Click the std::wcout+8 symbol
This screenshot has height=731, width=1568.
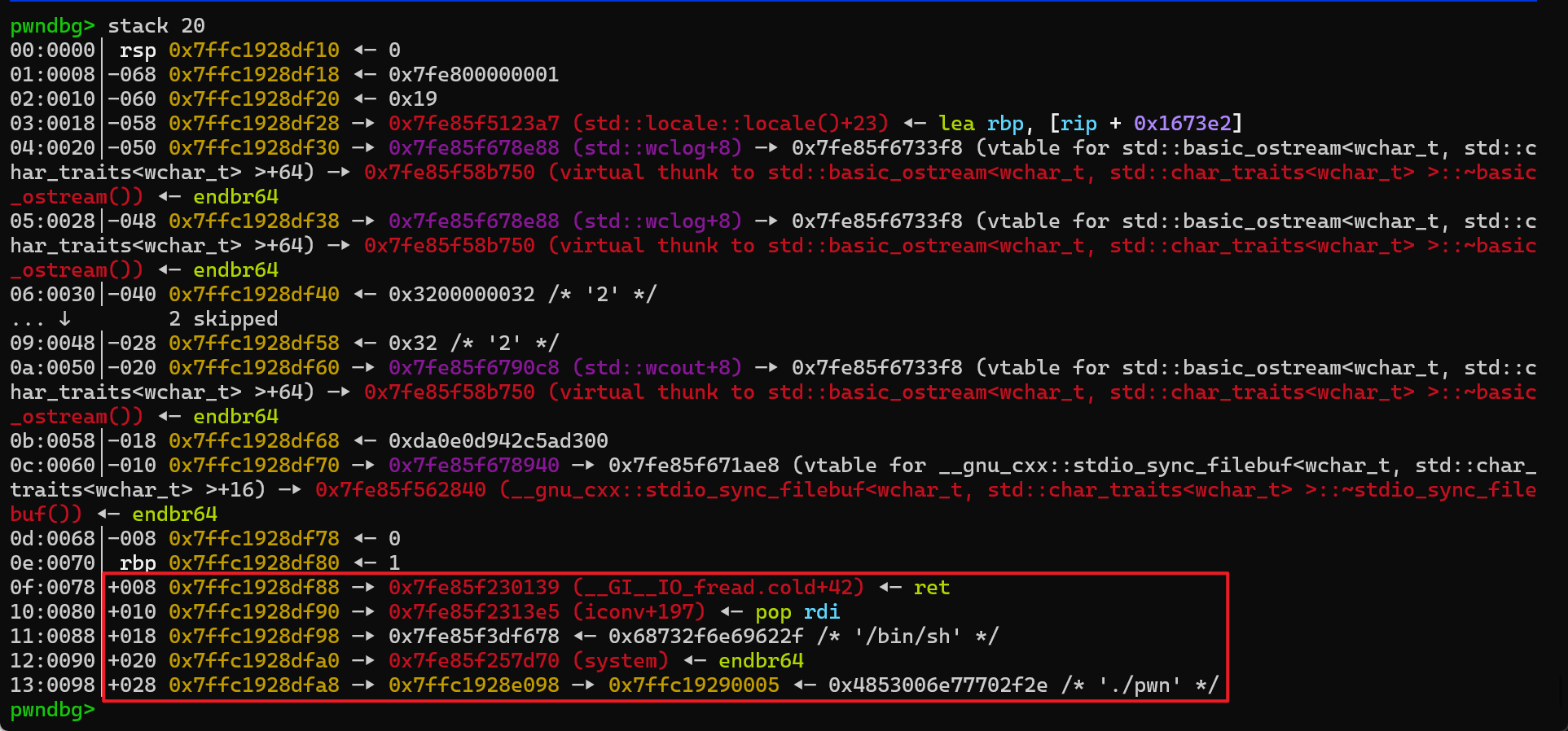(657, 368)
